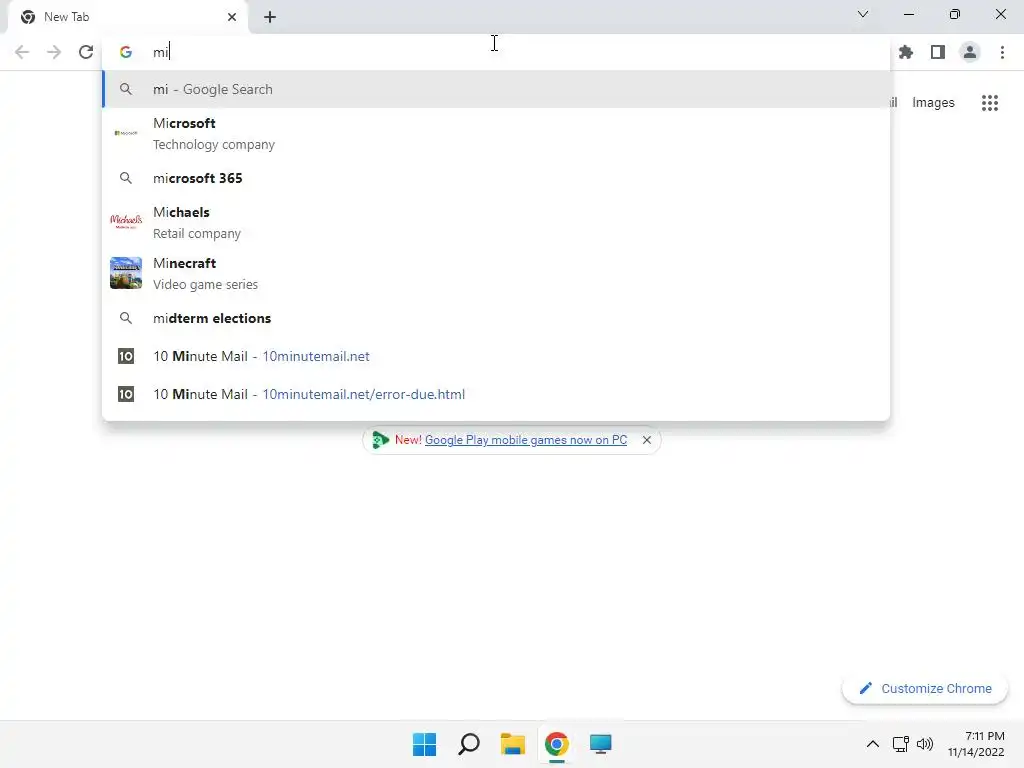1024x768 pixels.
Task: Open a new tab with plus button
Action: click(270, 17)
